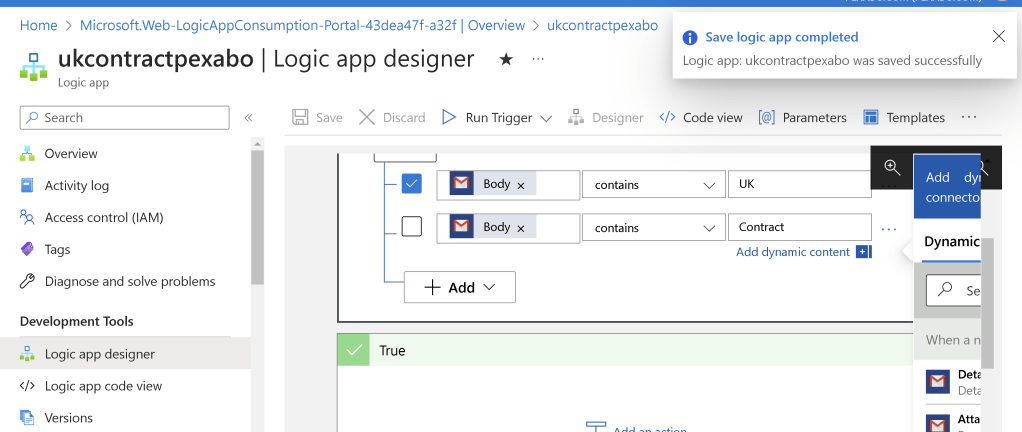Collapse the left sidebar menu
Image resolution: width=1022 pixels, height=432 pixels.
248,118
